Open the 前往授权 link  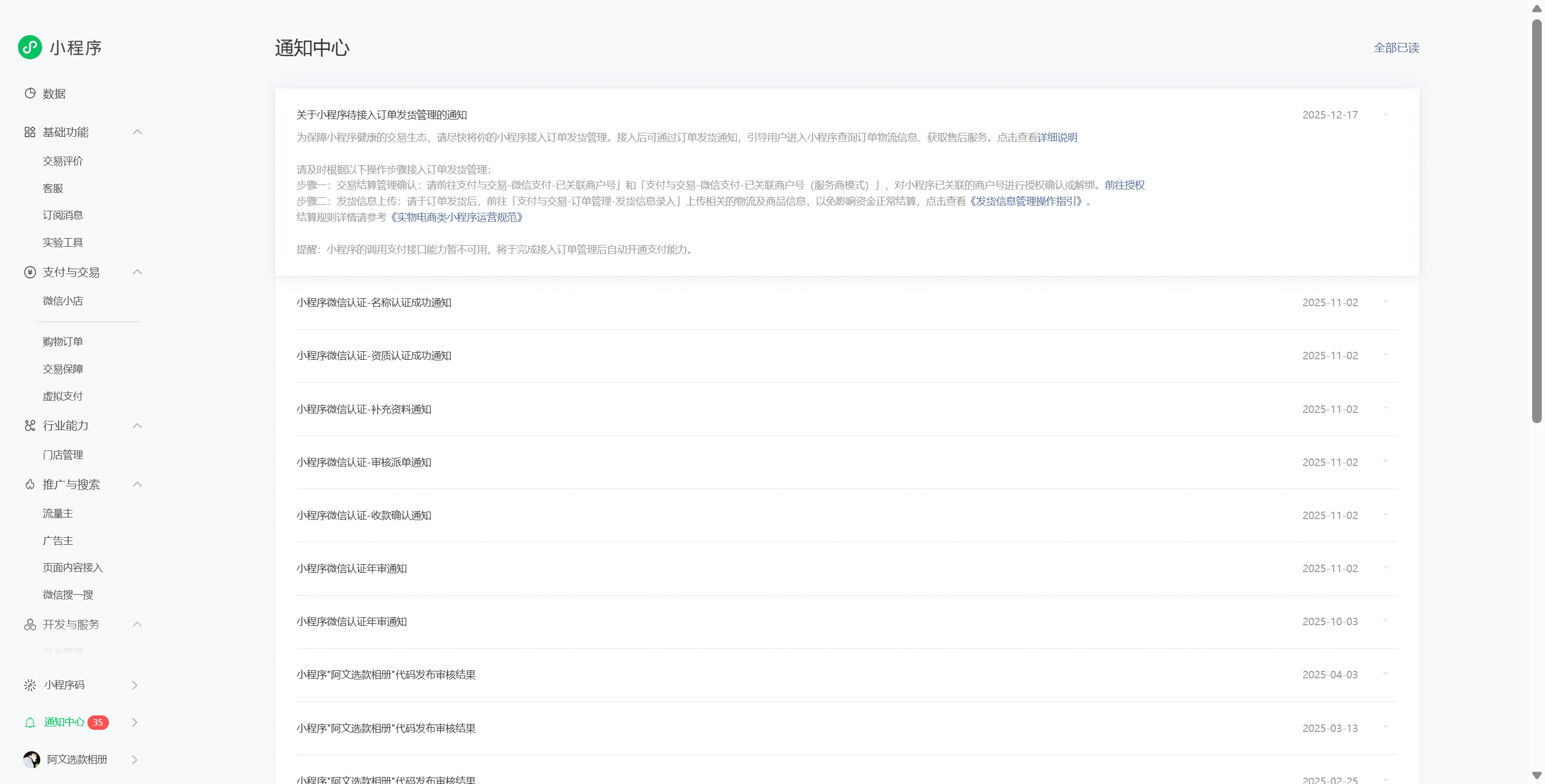[x=1124, y=185]
